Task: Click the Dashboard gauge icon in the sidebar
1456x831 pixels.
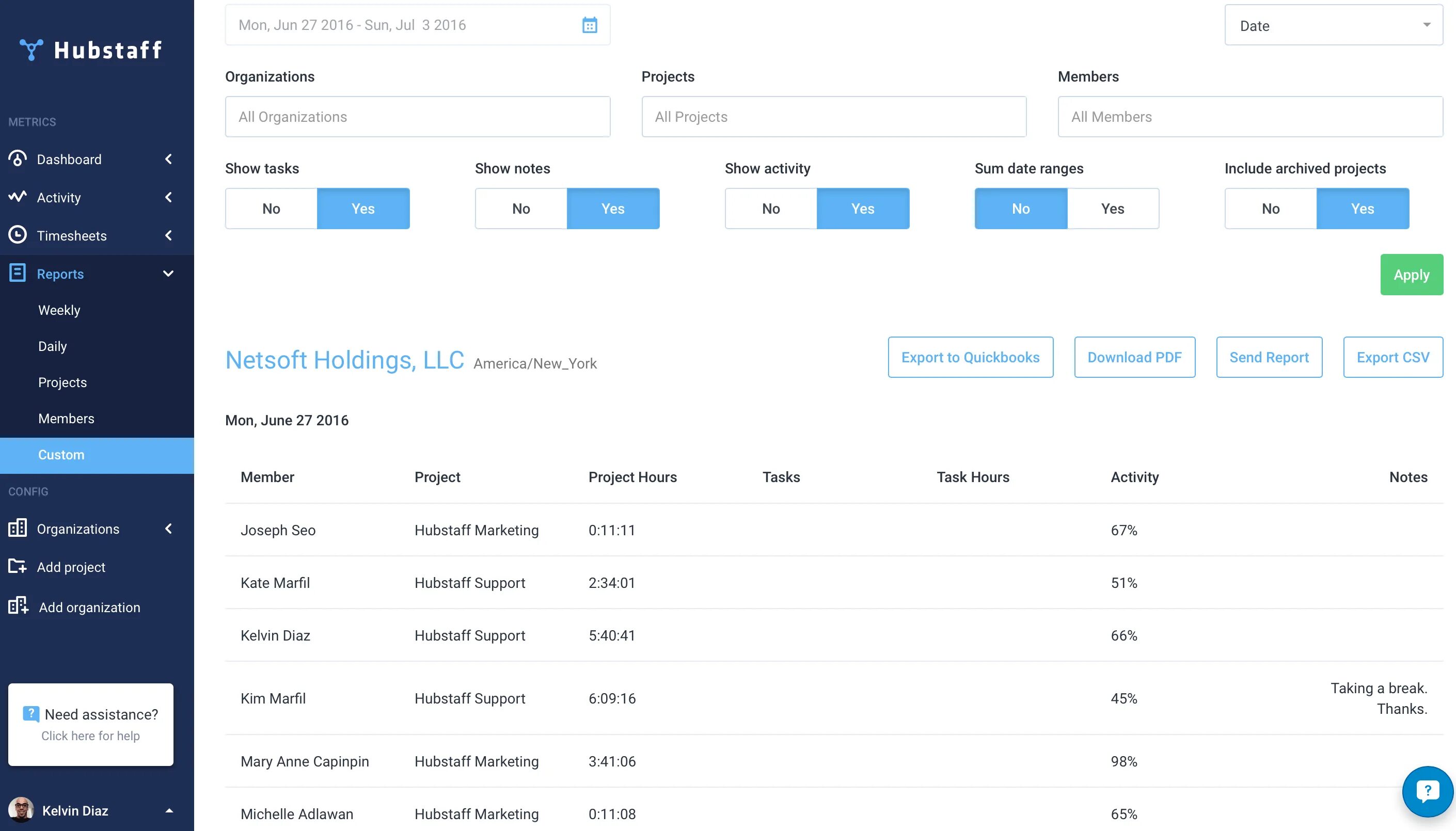Action: click(18, 158)
